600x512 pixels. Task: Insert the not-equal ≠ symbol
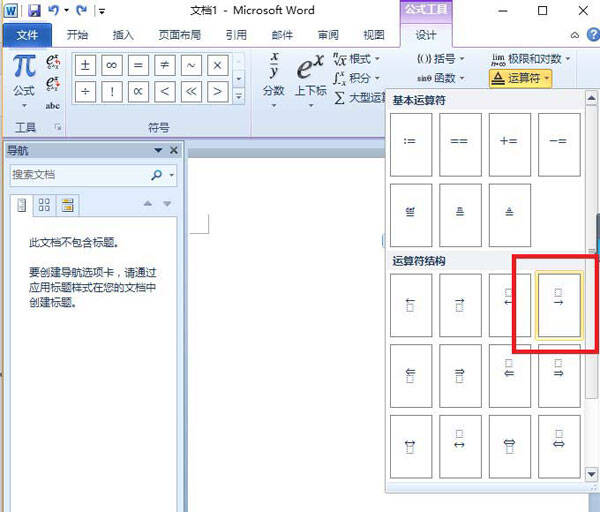click(165, 65)
